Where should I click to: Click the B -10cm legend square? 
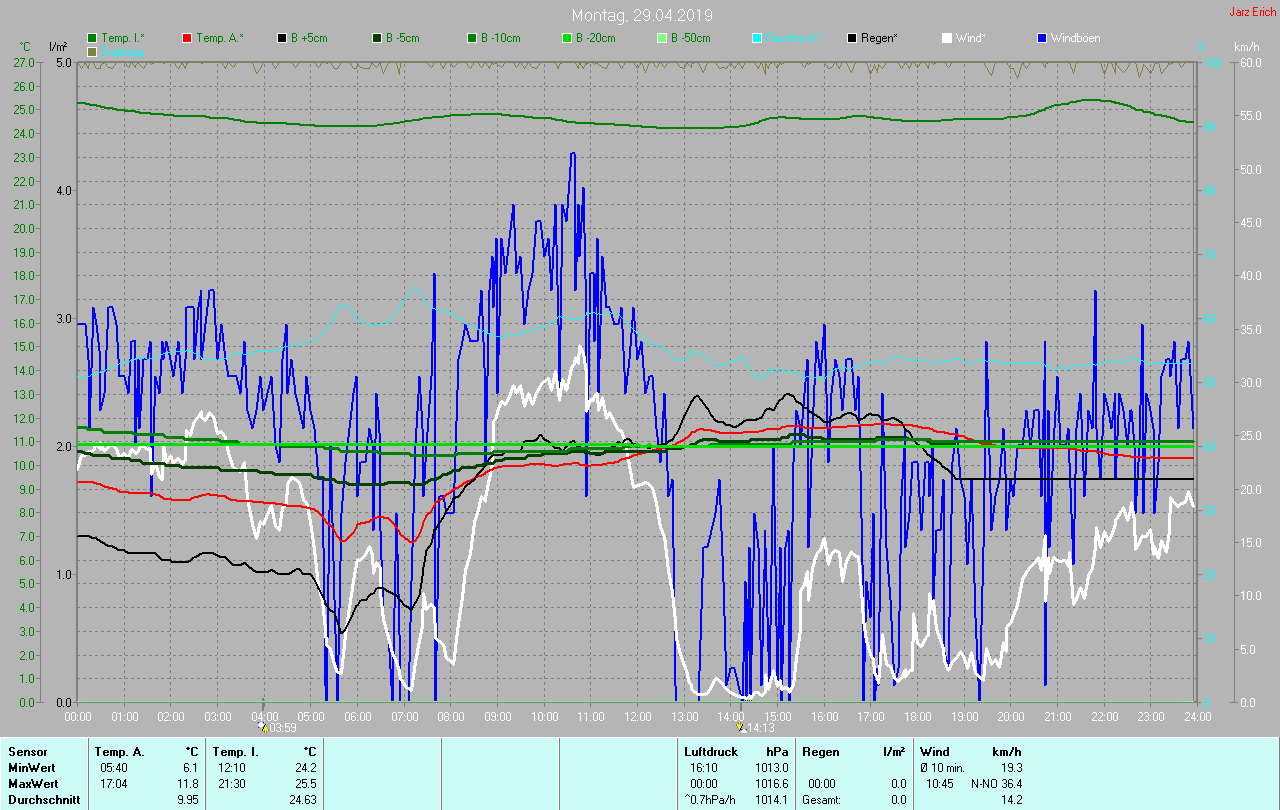471,38
